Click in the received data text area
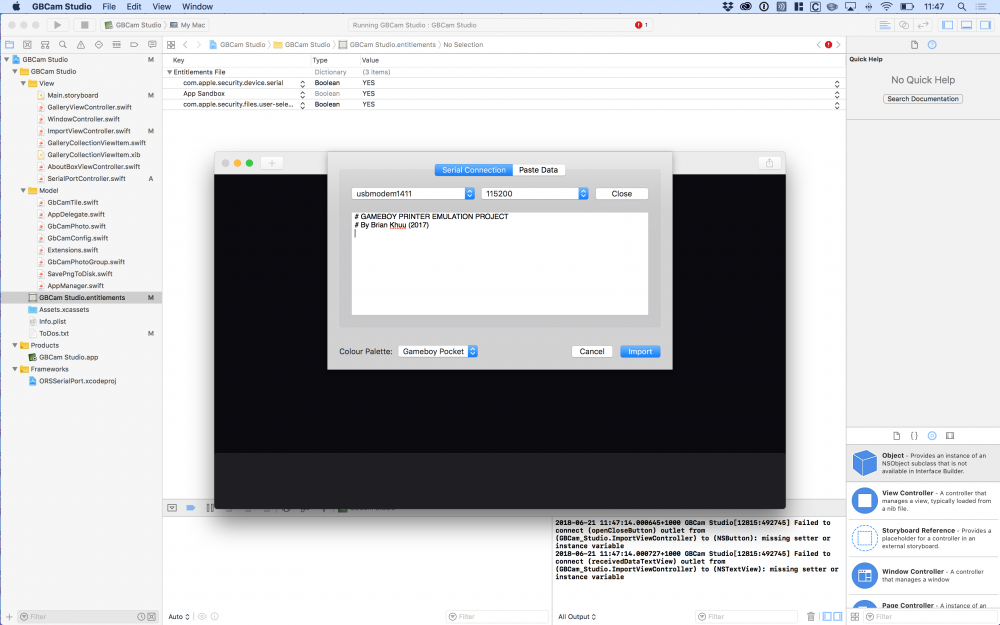 (x=499, y=263)
